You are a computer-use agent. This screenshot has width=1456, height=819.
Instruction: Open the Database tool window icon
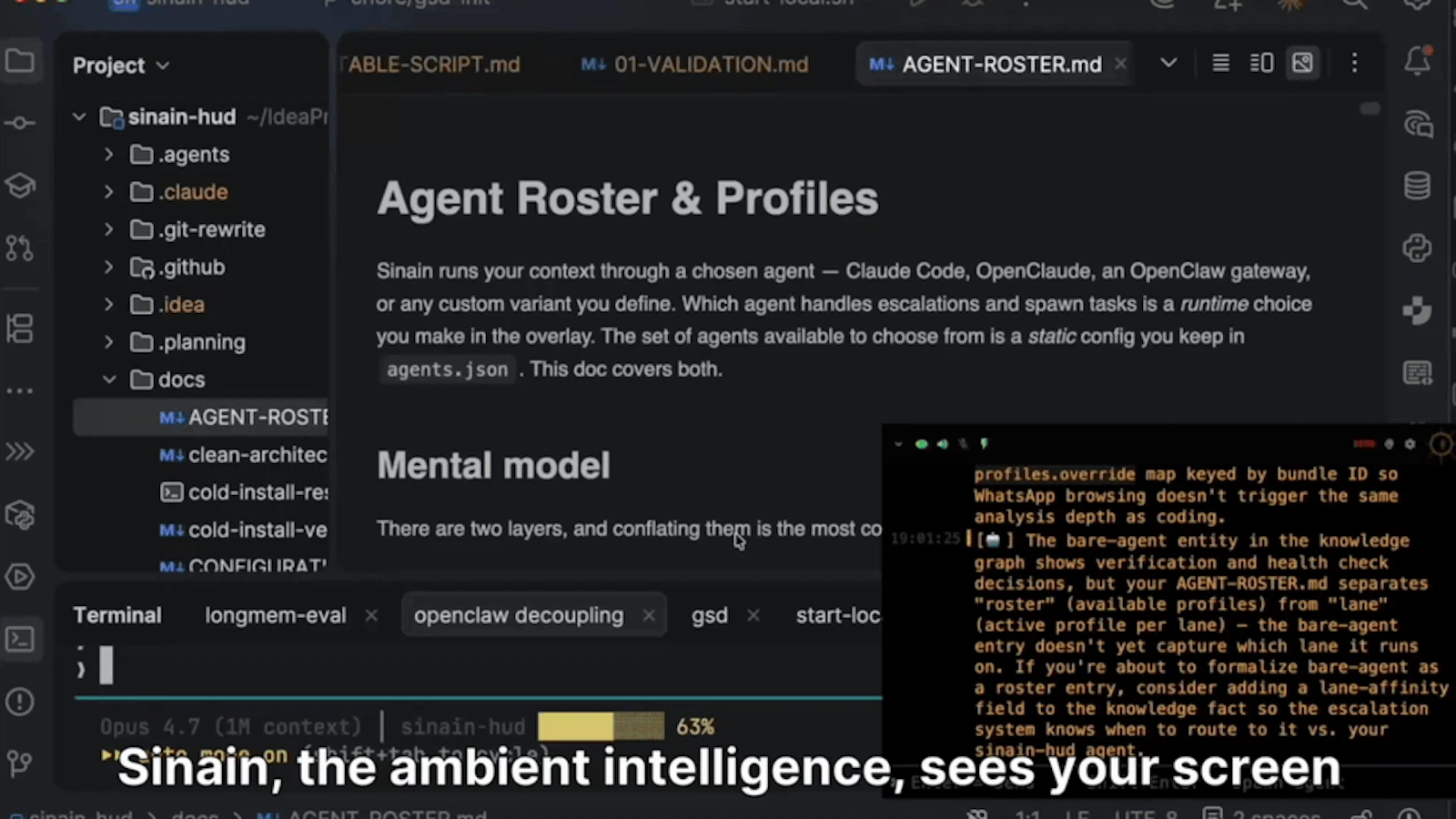(x=1418, y=186)
